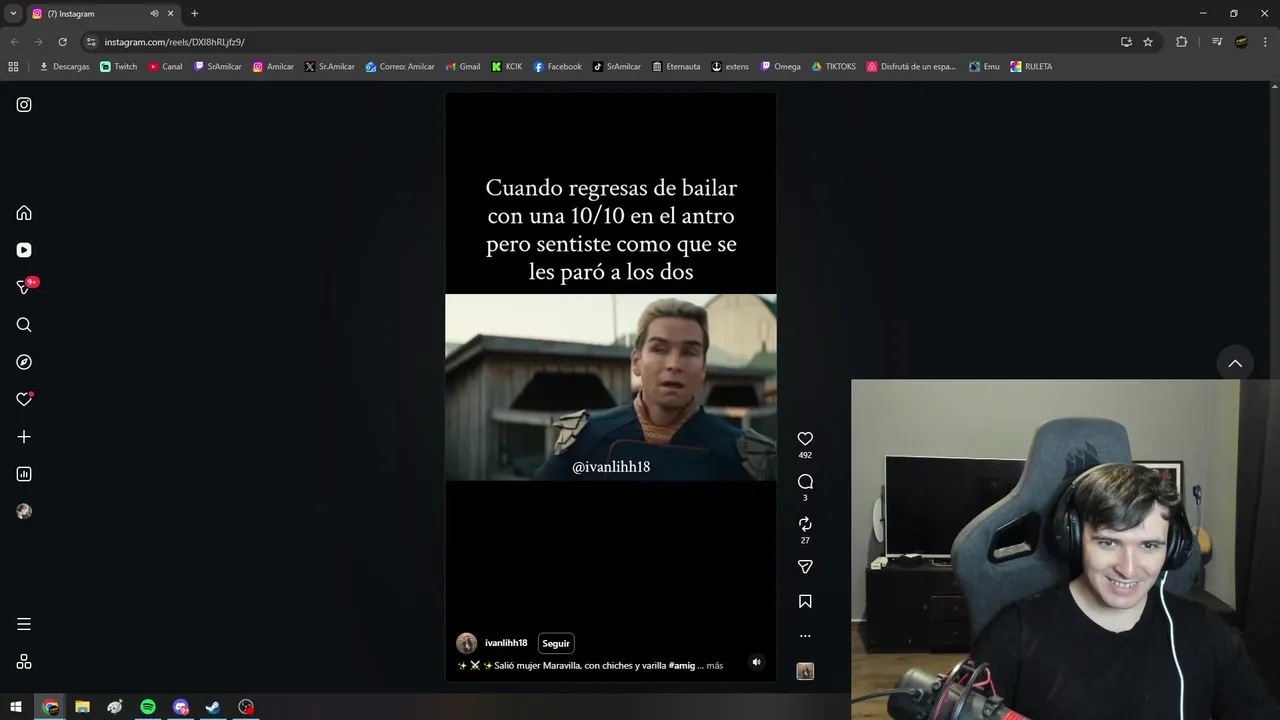The image size is (1280, 720).
Task: Like the reel with heart icon
Action: [805, 439]
